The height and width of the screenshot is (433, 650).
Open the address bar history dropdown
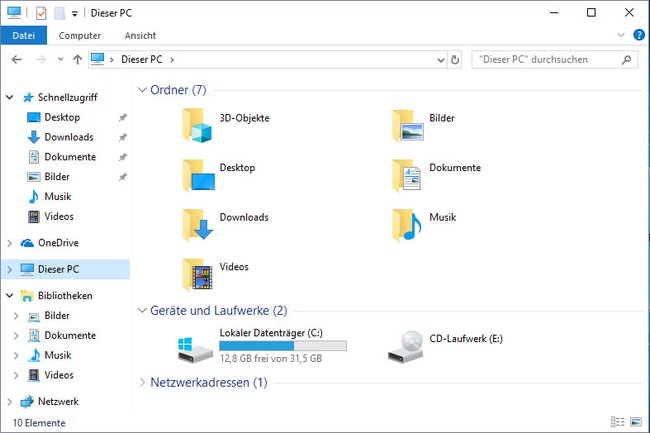[441, 60]
